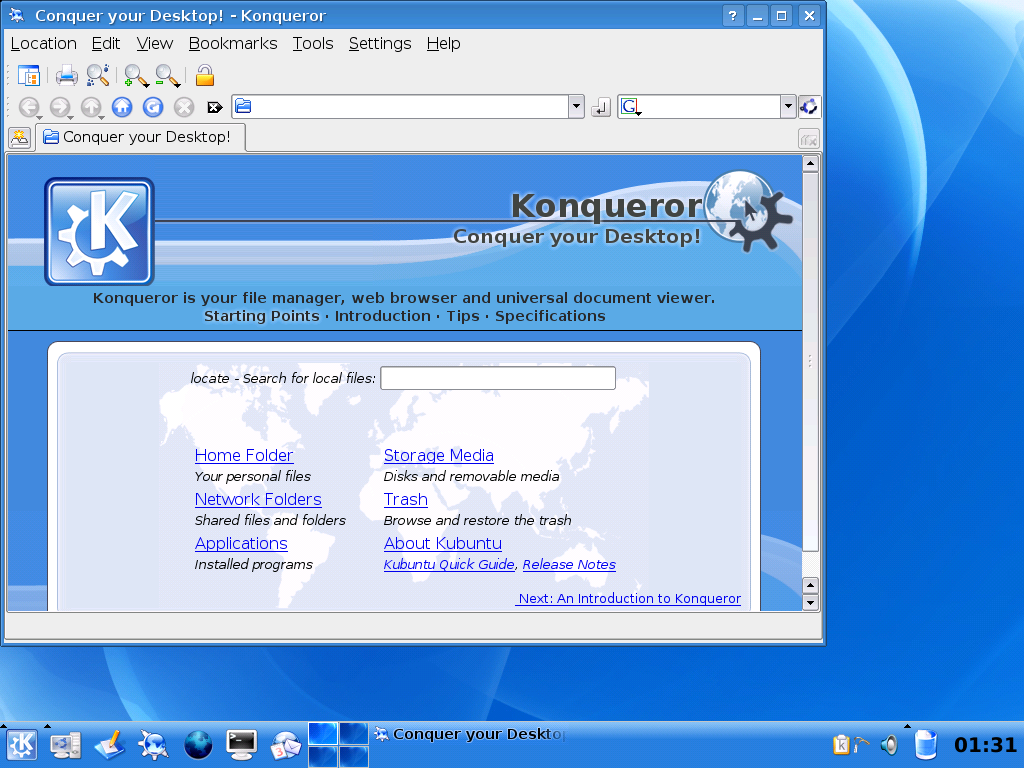Open the mail client panel icon
This screenshot has height=768, width=1024.
(x=285, y=744)
